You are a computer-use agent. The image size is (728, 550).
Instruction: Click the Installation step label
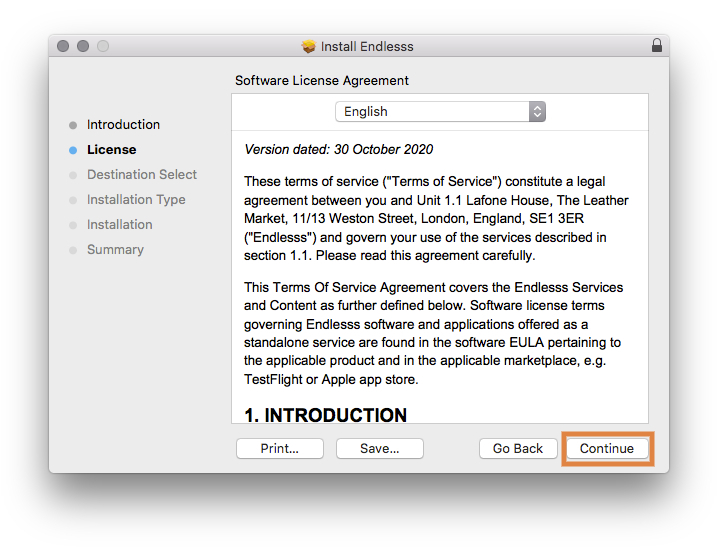[119, 225]
